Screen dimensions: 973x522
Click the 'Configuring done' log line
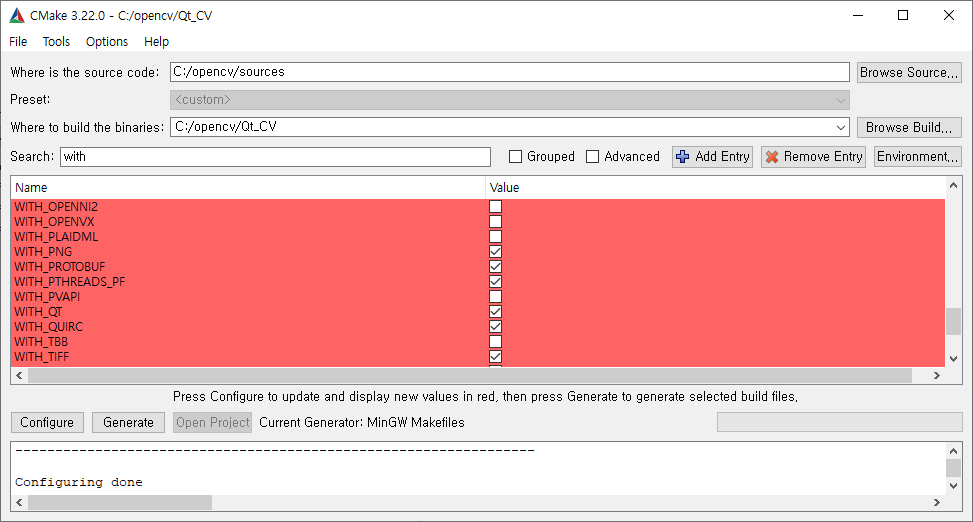[79, 482]
